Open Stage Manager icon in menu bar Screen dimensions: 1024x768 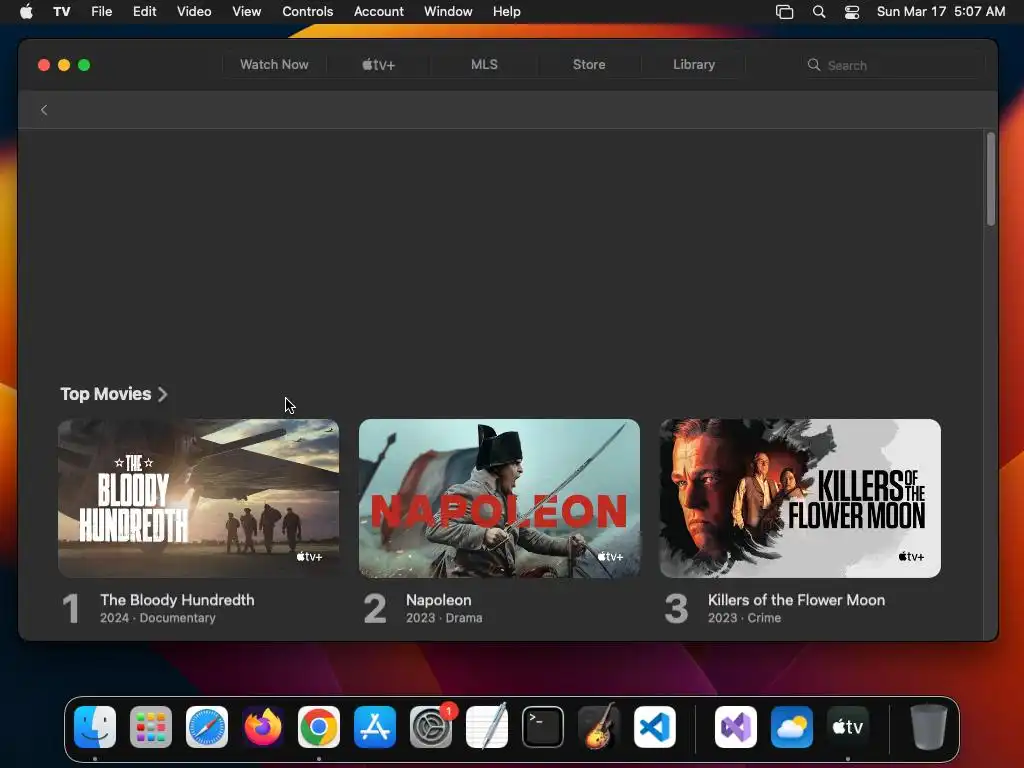(784, 11)
